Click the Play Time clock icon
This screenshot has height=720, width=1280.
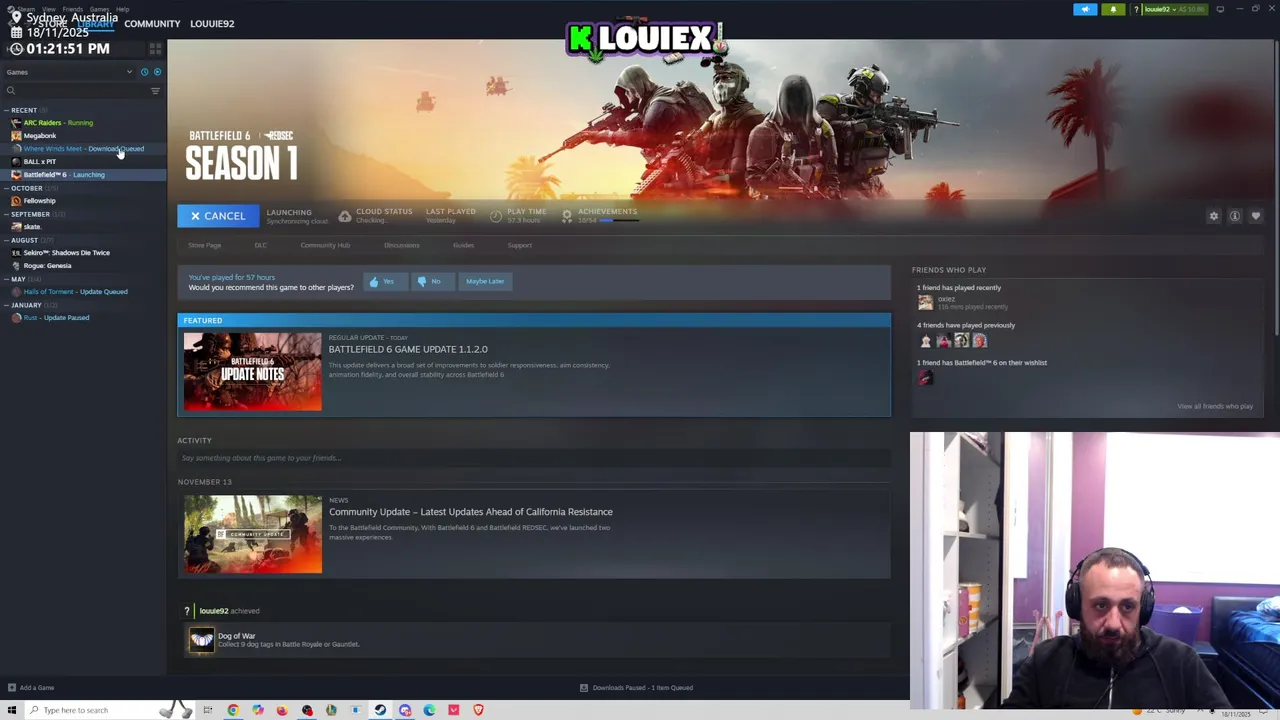pos(497,216)
